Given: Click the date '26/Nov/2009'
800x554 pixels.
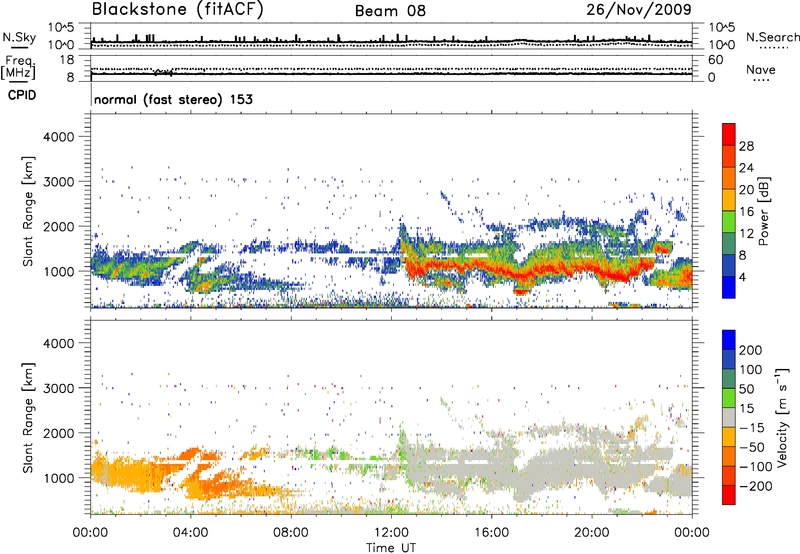Looking at the screenshot, I should 639,10.
